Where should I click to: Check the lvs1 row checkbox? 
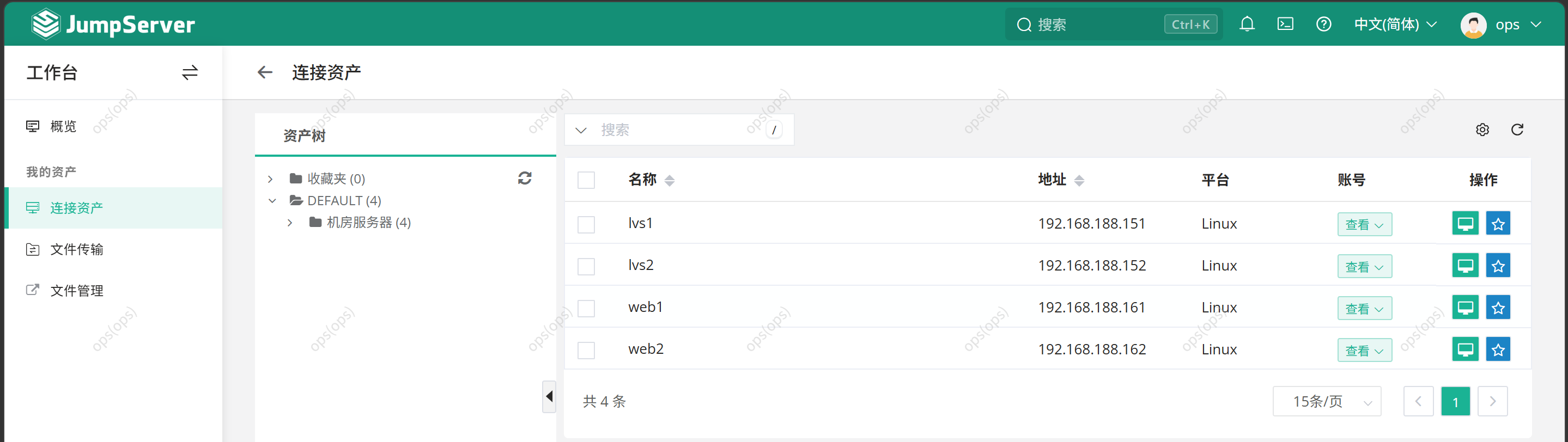tap(586, 224)
